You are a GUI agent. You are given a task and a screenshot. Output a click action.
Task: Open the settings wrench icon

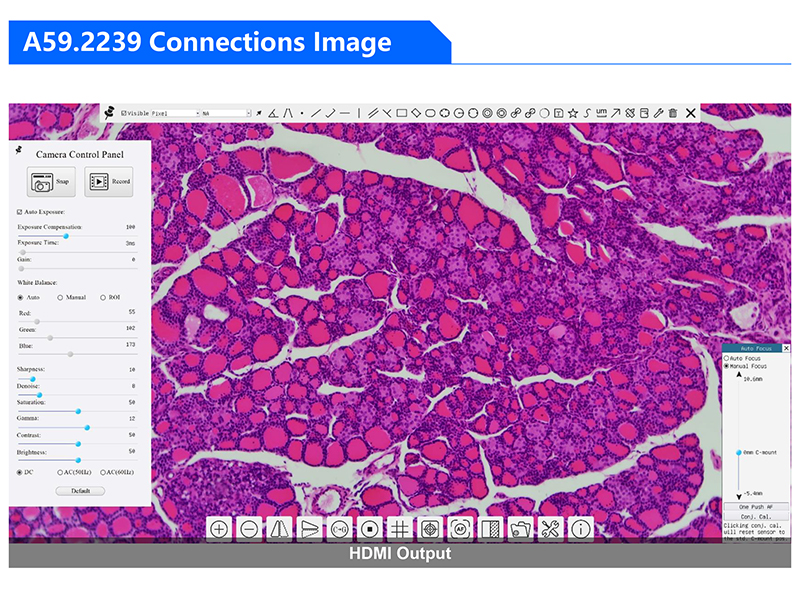tap(549, 528)
